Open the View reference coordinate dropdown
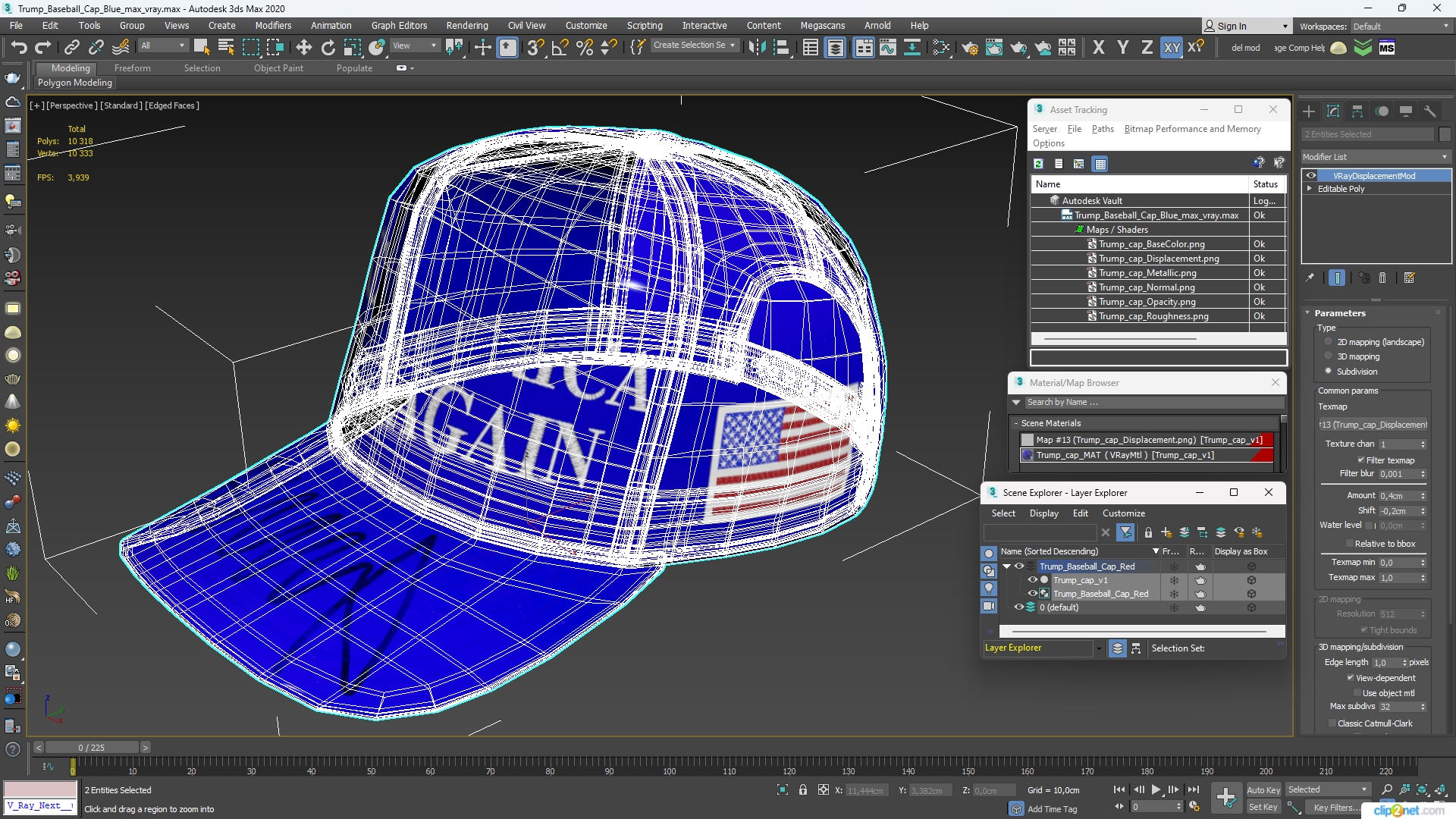This screenshot has width=1456, height=819. [414, 46]
